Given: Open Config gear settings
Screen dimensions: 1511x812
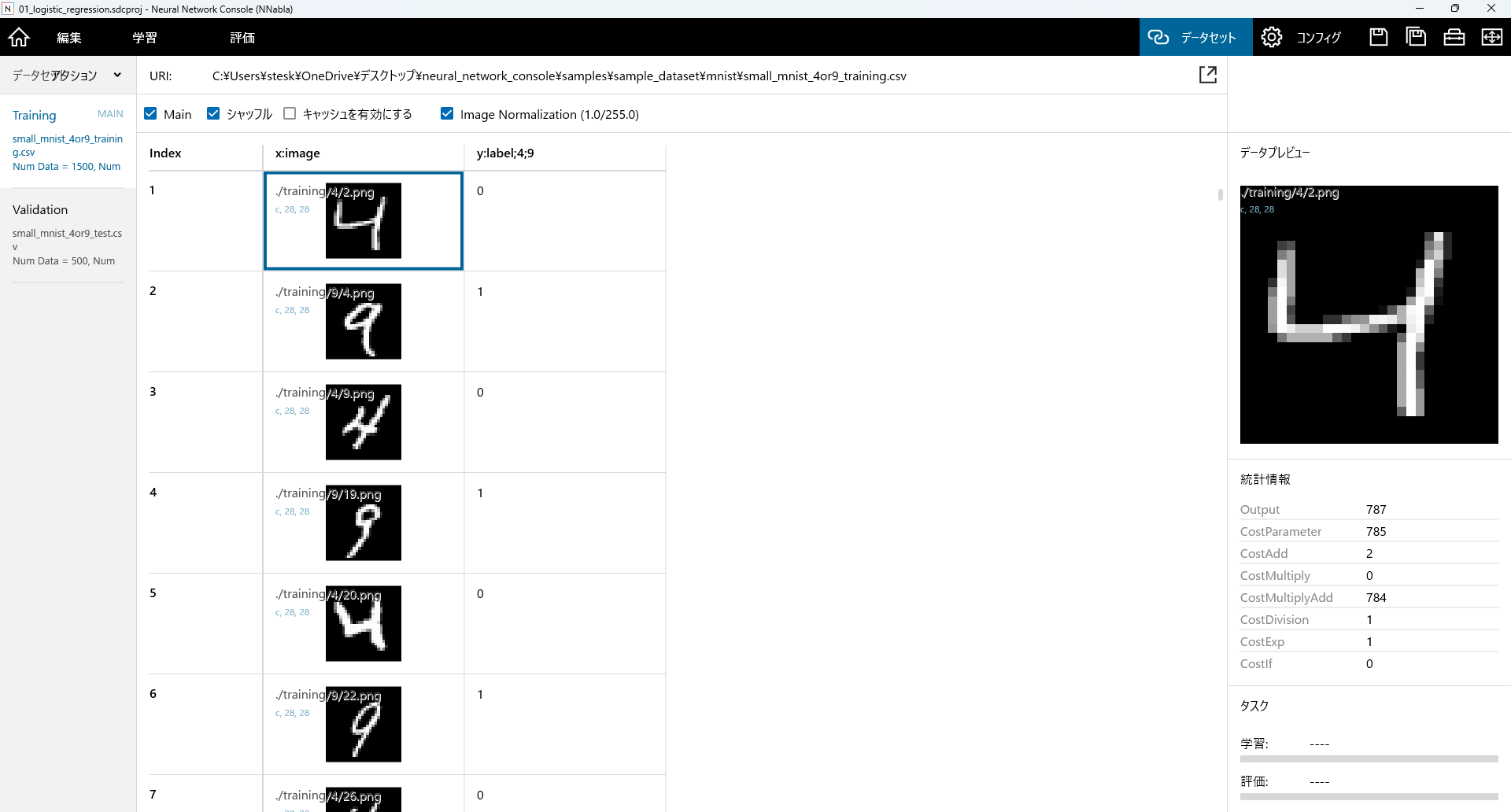Looking at the screenshot, I should click(x=1271, y=37).
